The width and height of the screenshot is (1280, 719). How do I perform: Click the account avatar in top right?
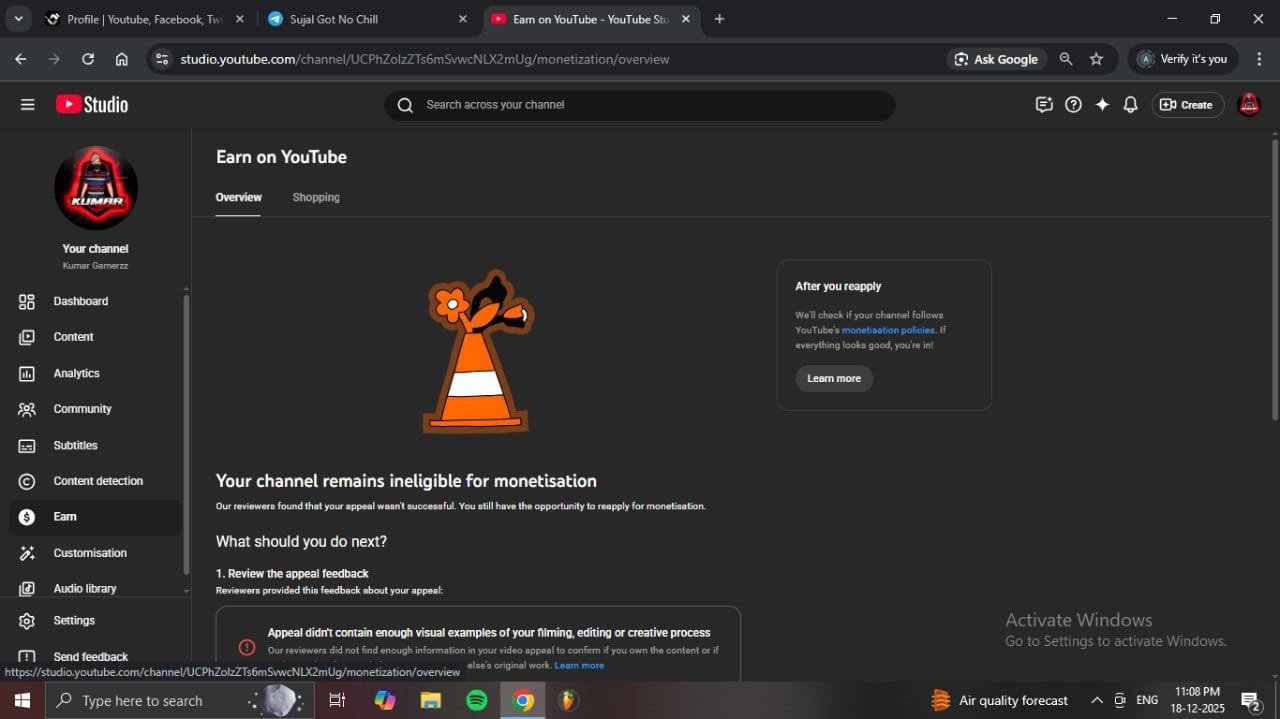coord(1249,105)
